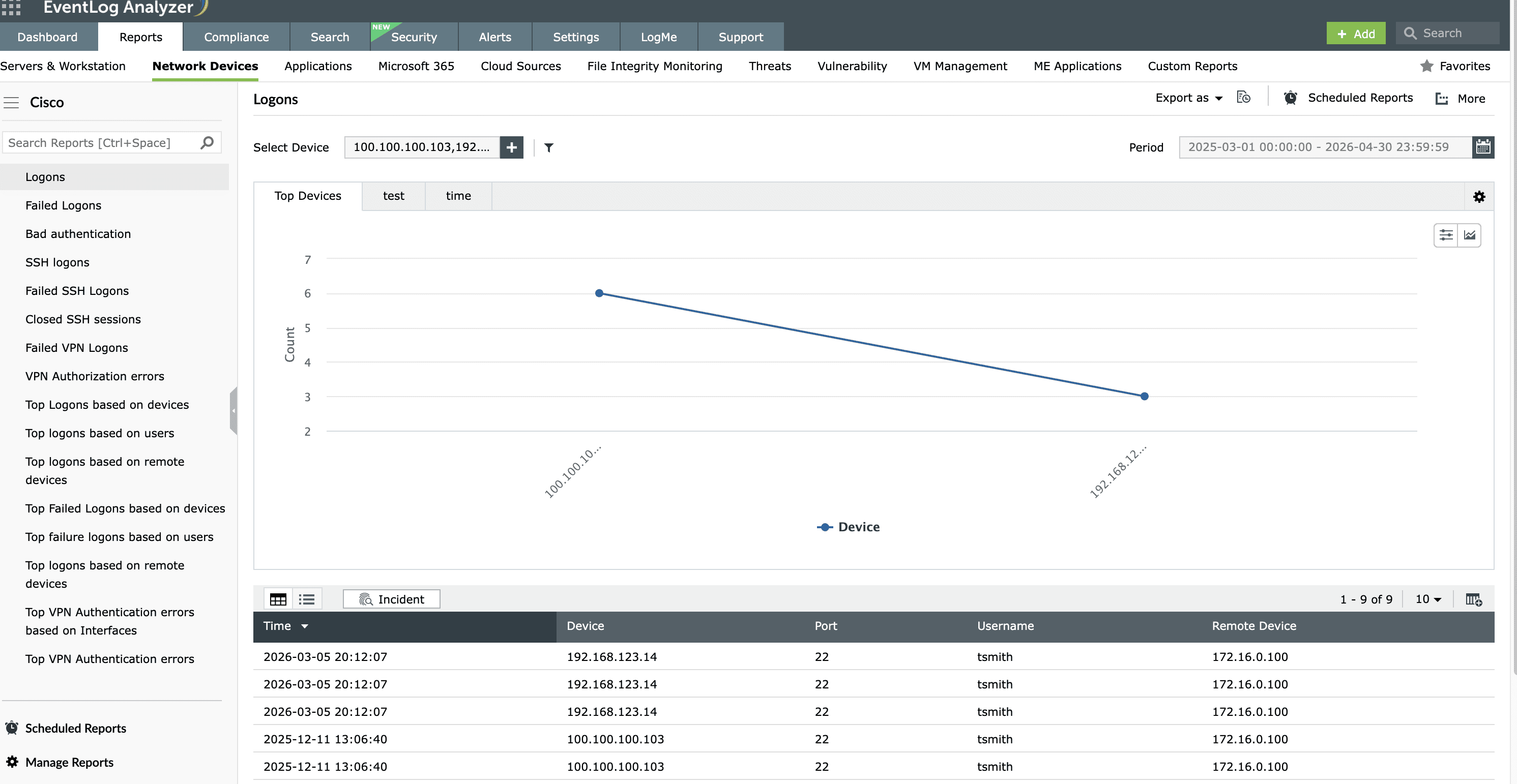Open the Period calendar picker
The image size is (1517, 784).
(1482, 147)
